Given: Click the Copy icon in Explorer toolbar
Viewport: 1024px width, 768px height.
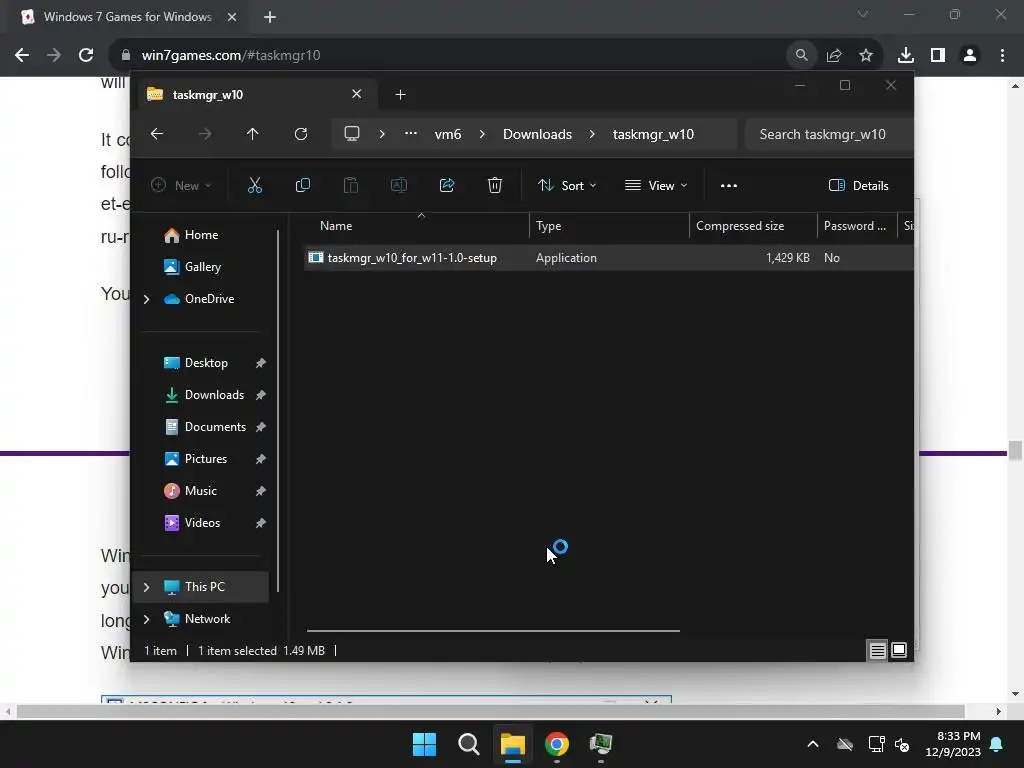Looking at the screenshot, I should click(x=302, y=185).
